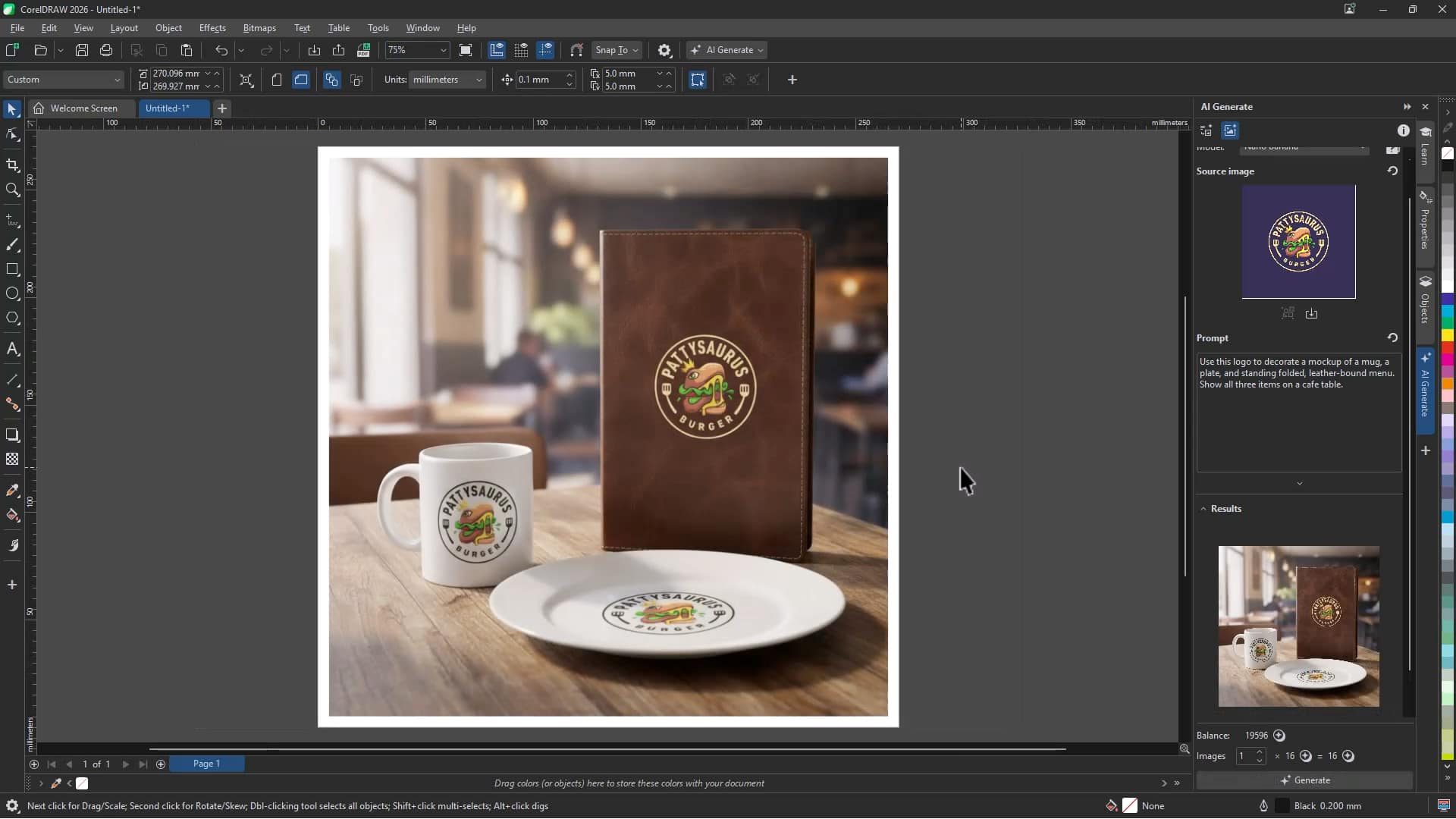Toggle Show guidelines button
1456x819 pixels.
click(x=546, y=50)
